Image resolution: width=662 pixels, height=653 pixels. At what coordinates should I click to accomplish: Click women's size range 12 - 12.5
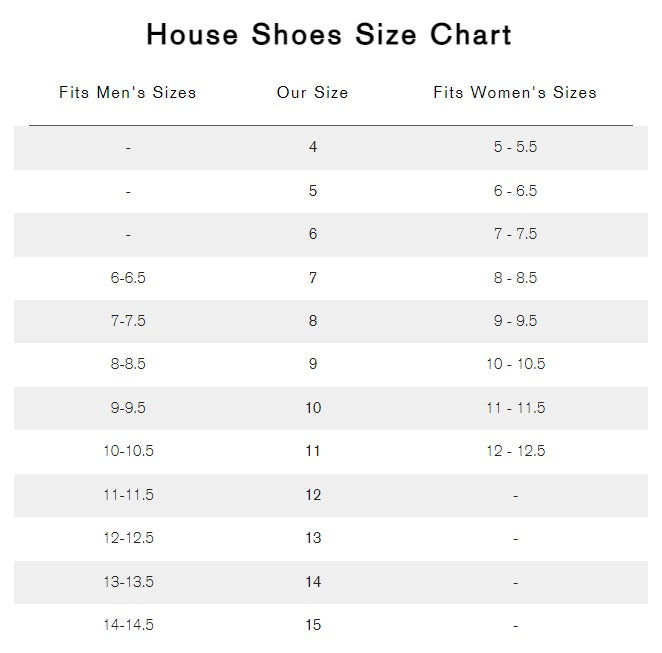click(x=515, y=451)
